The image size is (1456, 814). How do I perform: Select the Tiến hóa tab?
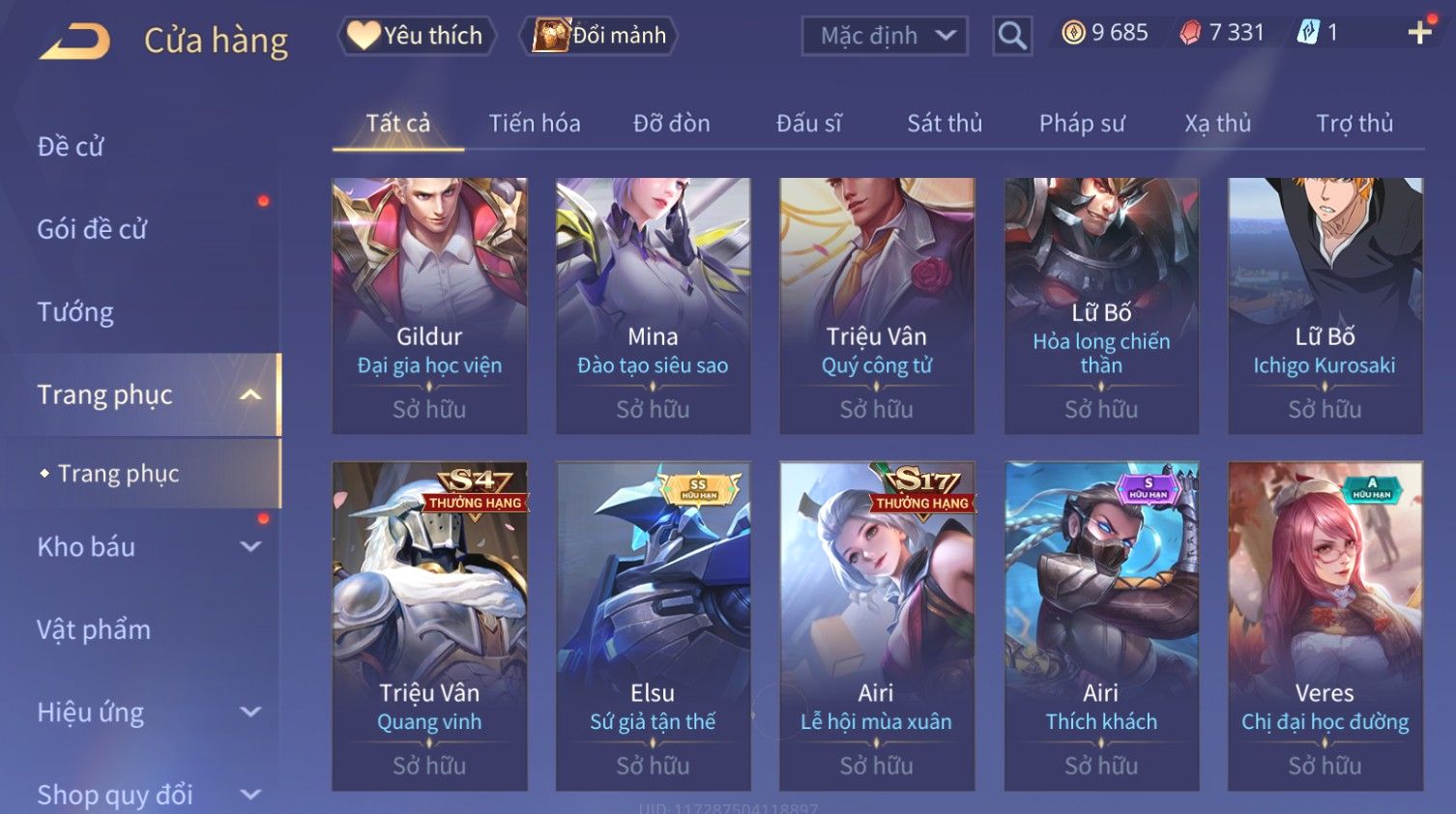tap(534, 123)
